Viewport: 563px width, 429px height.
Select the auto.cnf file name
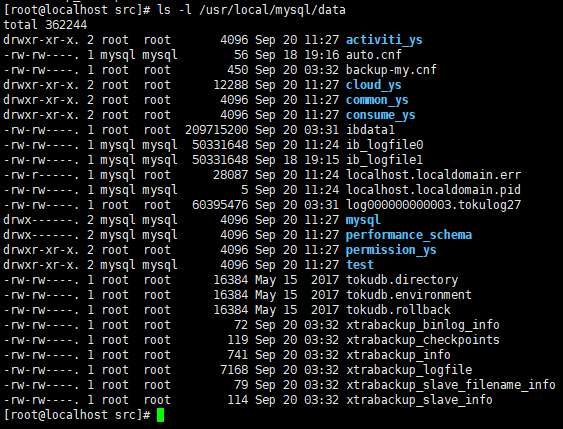click(373, 55)
